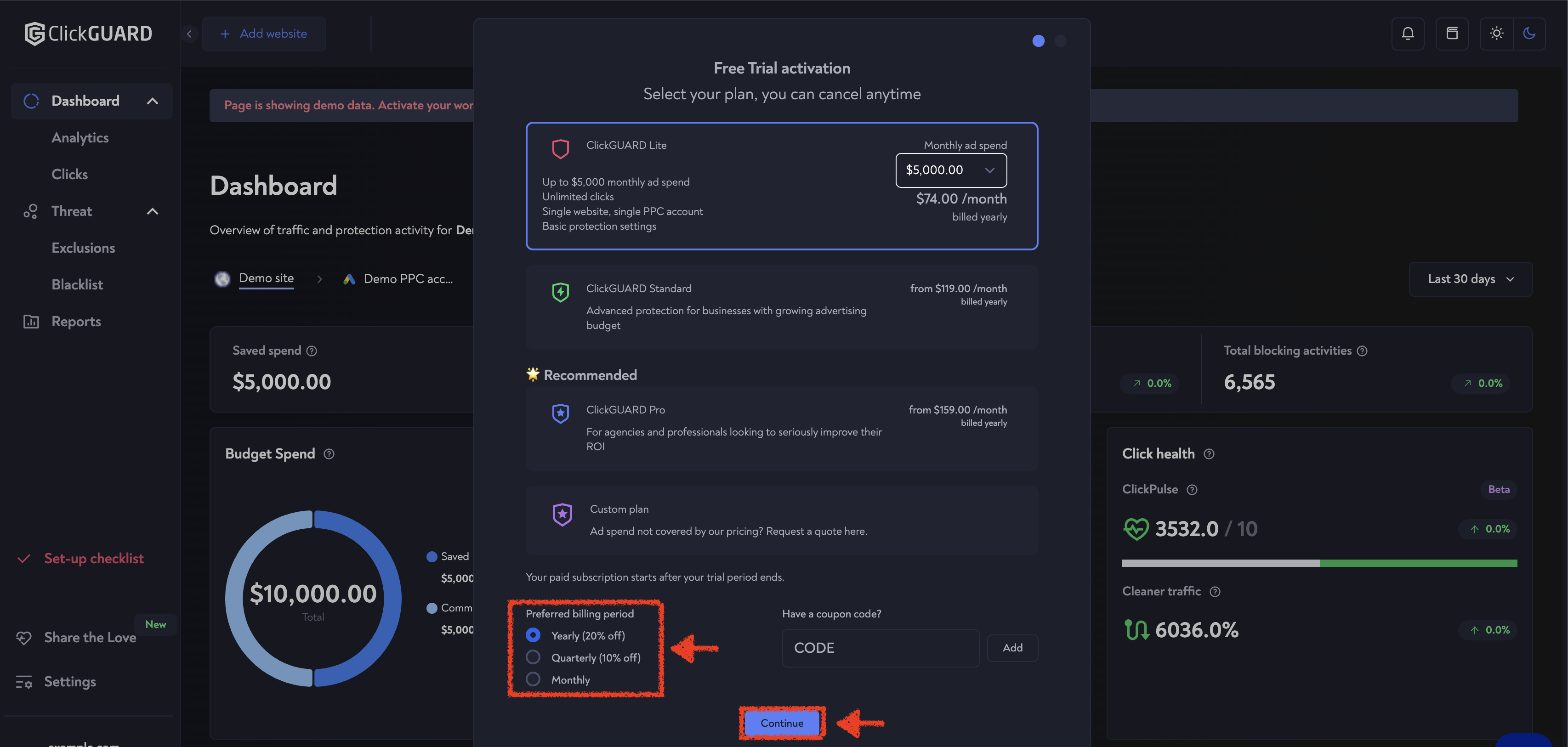Switch to dark theme moon icon
Screen dimensions: 1568x747
coord(1529,34)
